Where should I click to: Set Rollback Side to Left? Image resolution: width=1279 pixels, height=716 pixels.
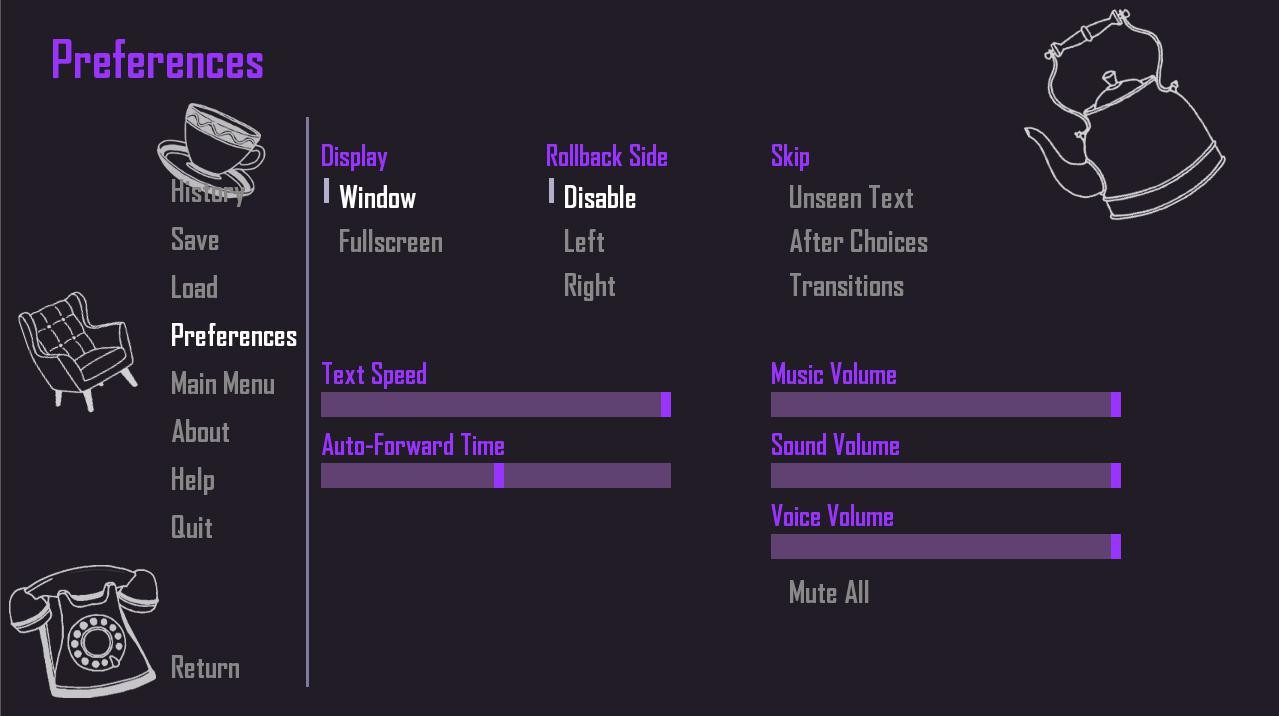[x=584, y=242]
